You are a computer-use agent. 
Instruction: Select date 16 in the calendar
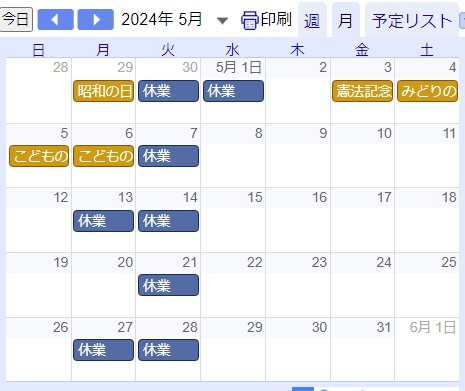[320, 197]
